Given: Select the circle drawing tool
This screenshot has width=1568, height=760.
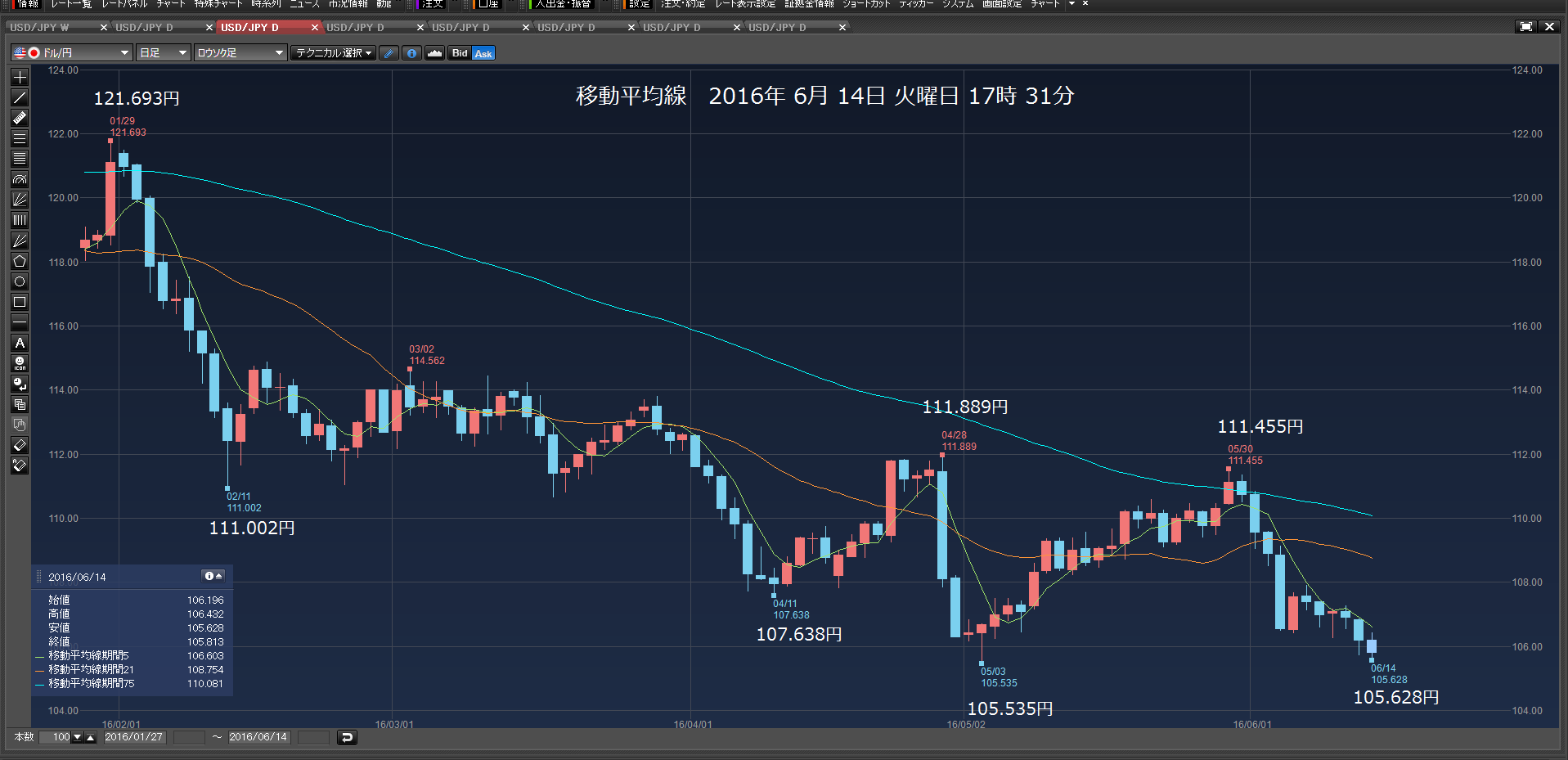Looking at the screenshot, I should (20, 281).
